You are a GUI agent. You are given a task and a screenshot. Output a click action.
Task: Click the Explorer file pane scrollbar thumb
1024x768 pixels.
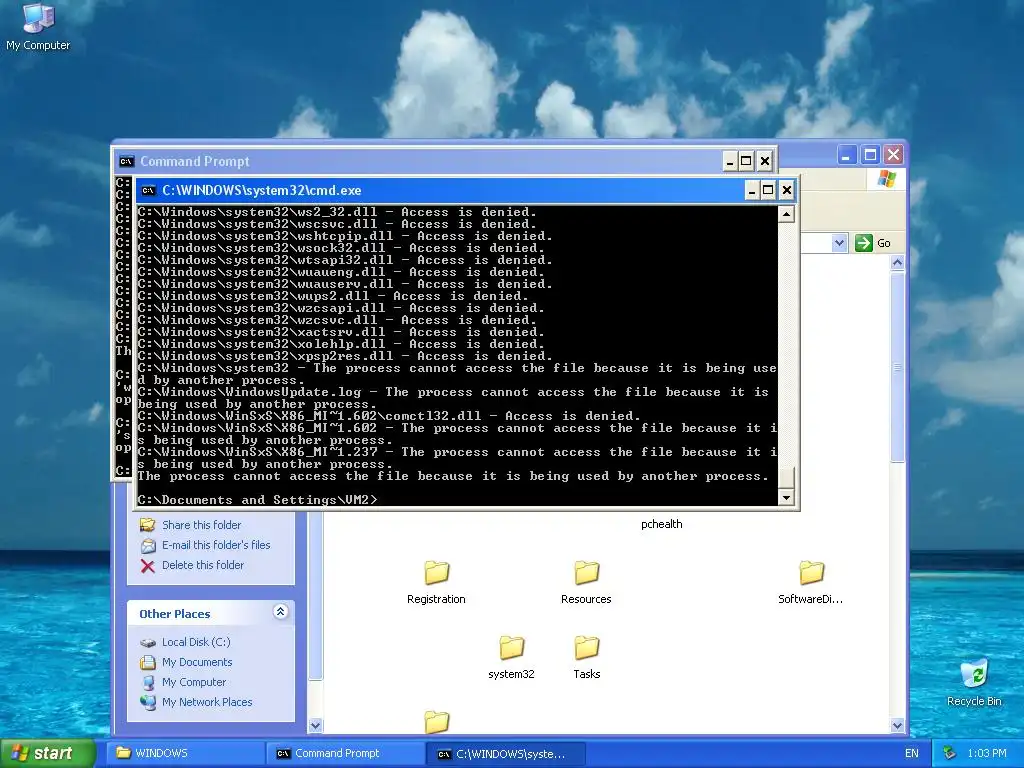(897, 367)
